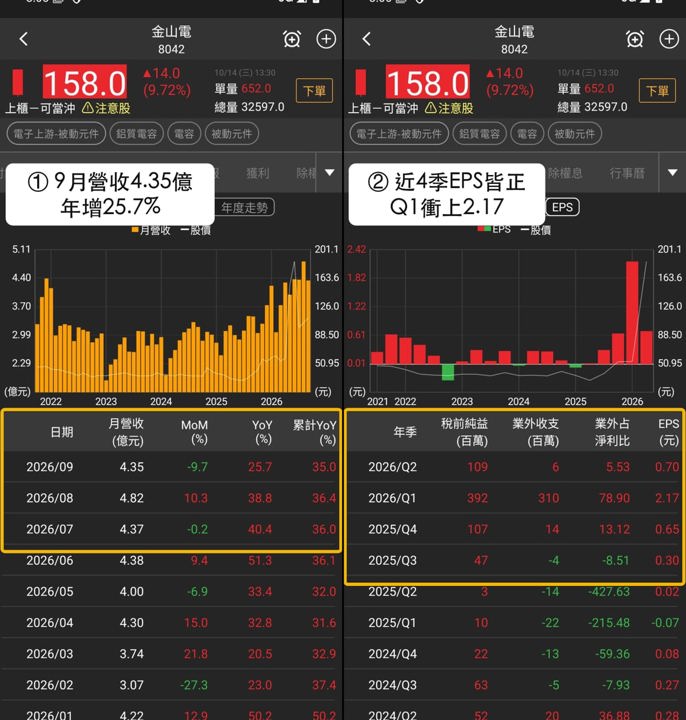
Task: Tap green negative EPS bar in chart
Action: pyautogui.click(x=448, y=372)
